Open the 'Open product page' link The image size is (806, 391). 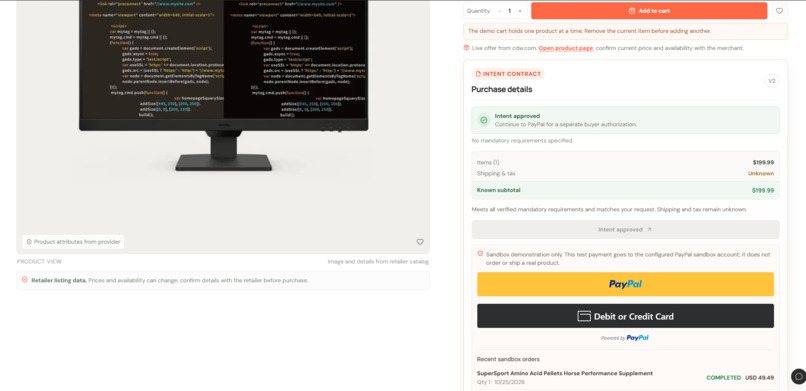click(x=565, y=48)
